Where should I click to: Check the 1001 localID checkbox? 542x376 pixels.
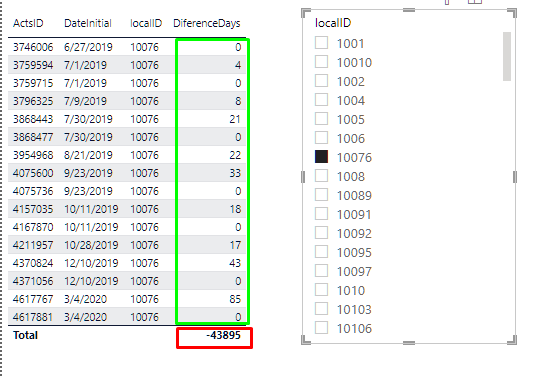(321, 43)
